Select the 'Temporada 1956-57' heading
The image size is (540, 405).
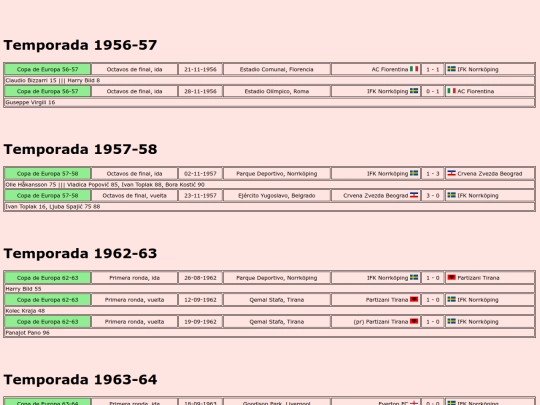tap(80, 45)
